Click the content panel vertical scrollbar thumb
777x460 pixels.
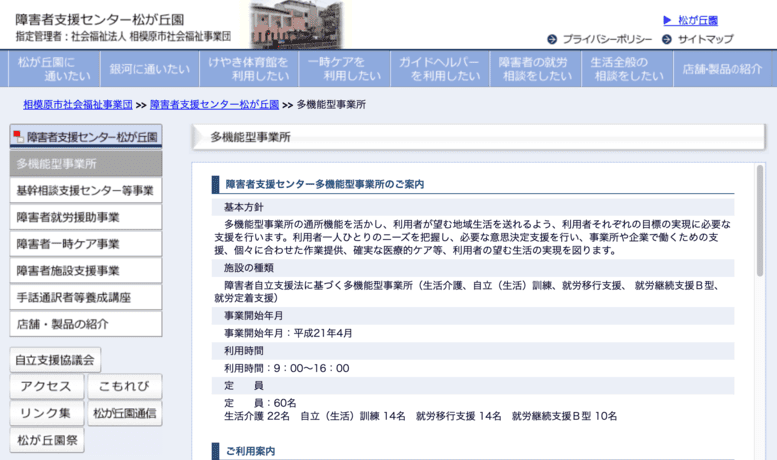point(760,221)
